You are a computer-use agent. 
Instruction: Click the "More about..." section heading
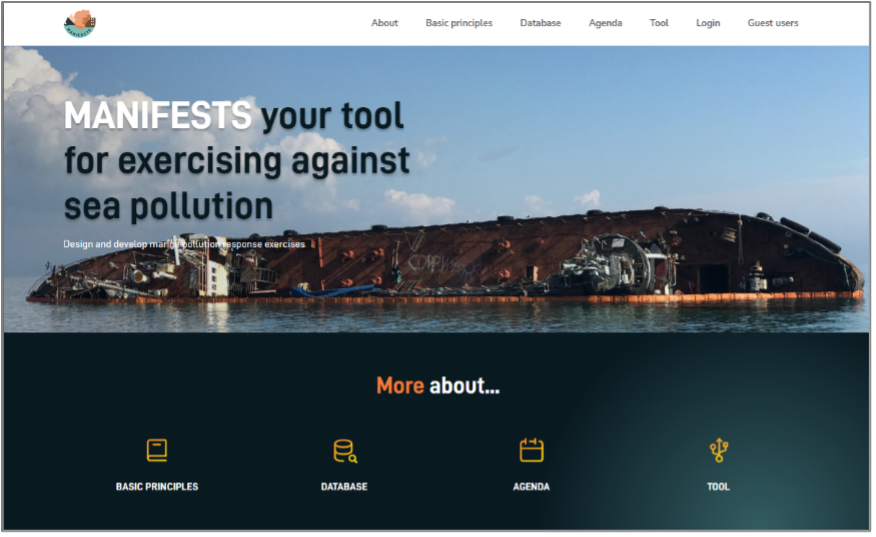(438, 385)
